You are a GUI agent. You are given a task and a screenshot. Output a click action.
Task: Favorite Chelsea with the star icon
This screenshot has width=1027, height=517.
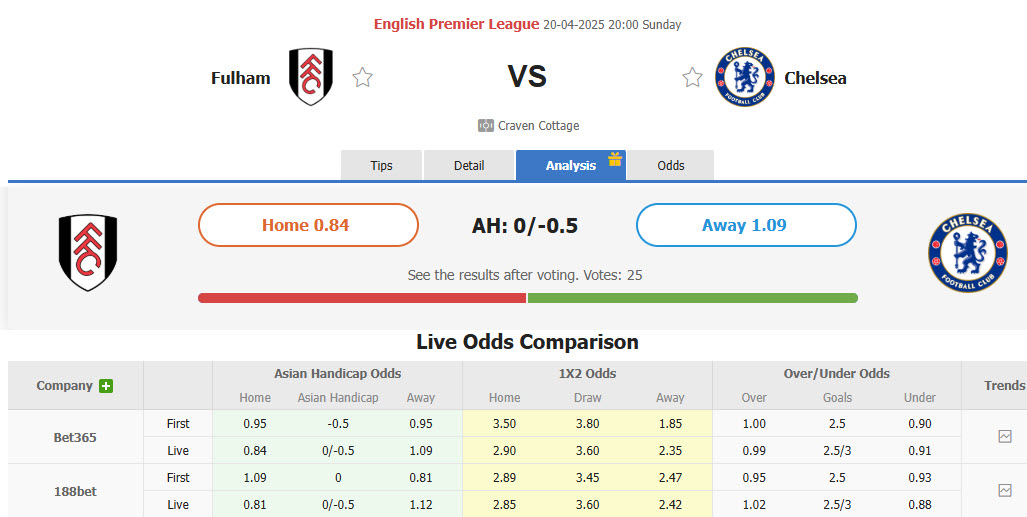692,78
